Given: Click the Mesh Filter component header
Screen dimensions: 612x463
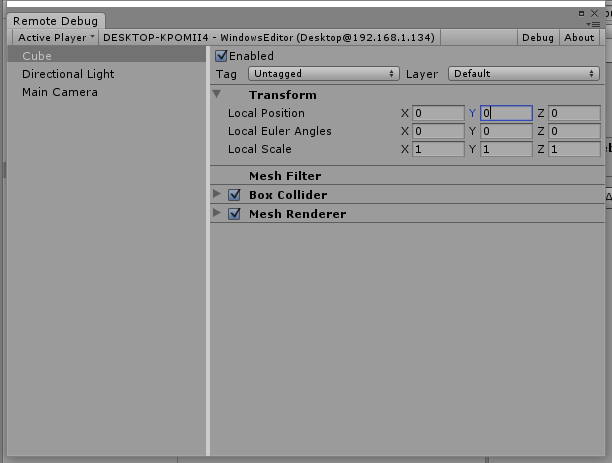Looking at the screenshot, I should (x=407, y=176).
